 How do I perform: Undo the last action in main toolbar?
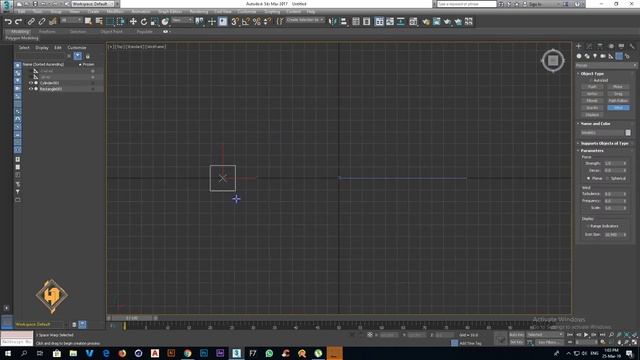(8, 22)
